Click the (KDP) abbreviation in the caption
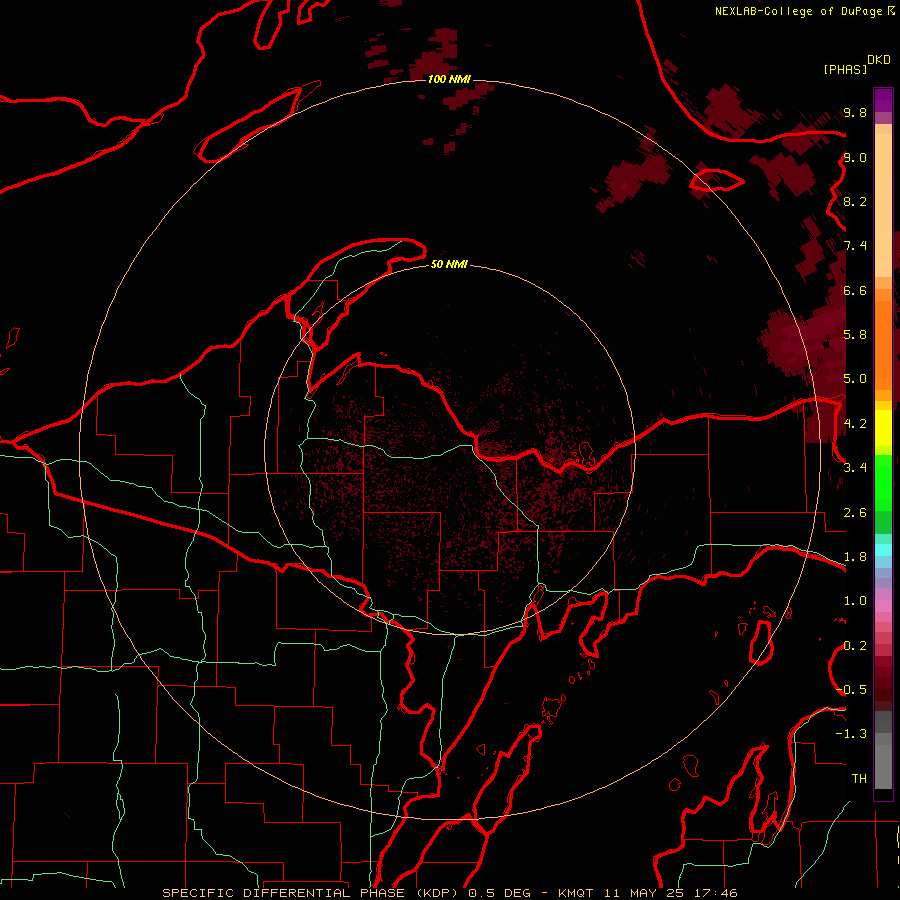Screen dimensions: 900x900 coord(437,893)
